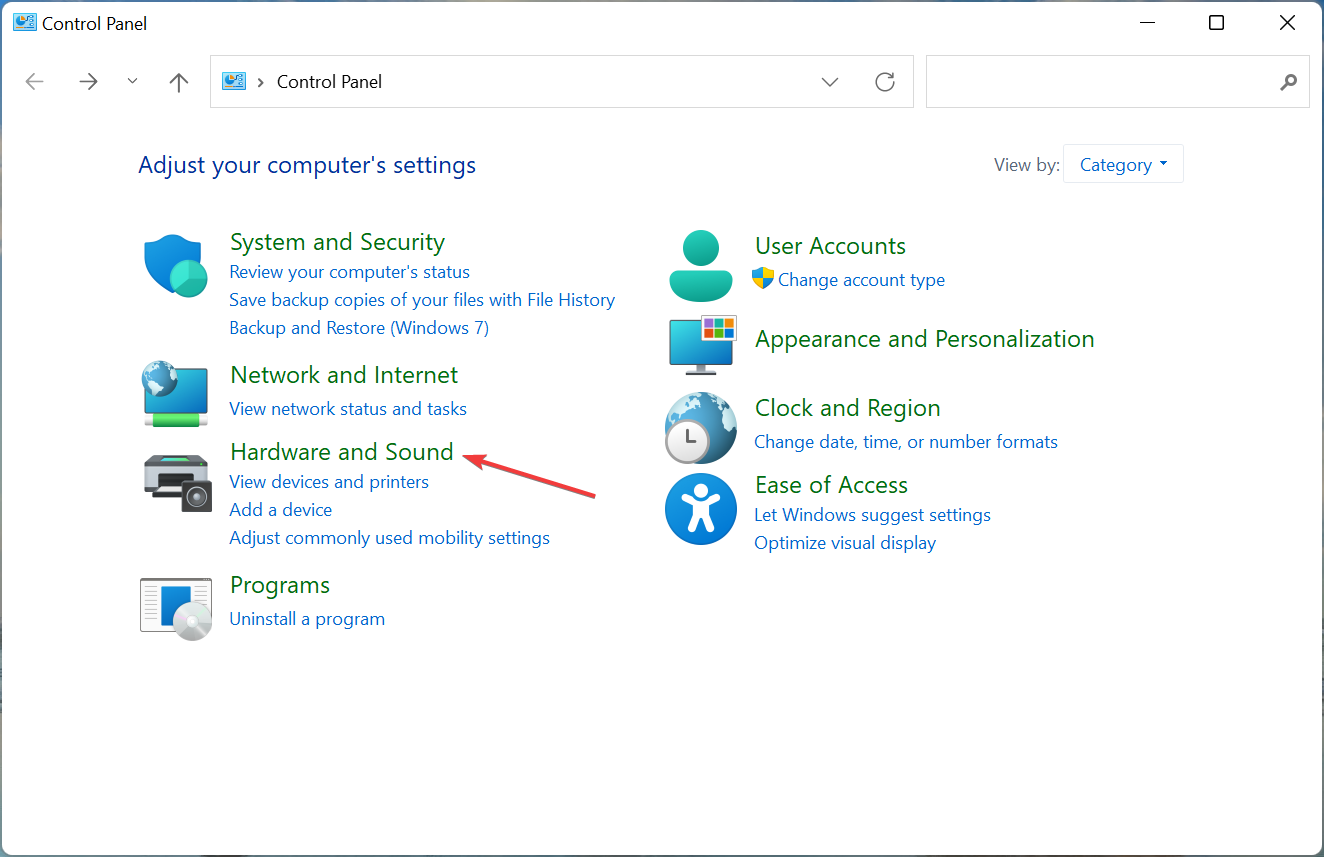The height and width of the screenshot is (857, 1324).
Task: Click the Hardware and Sound printer icon
Action: pos(176,481)
